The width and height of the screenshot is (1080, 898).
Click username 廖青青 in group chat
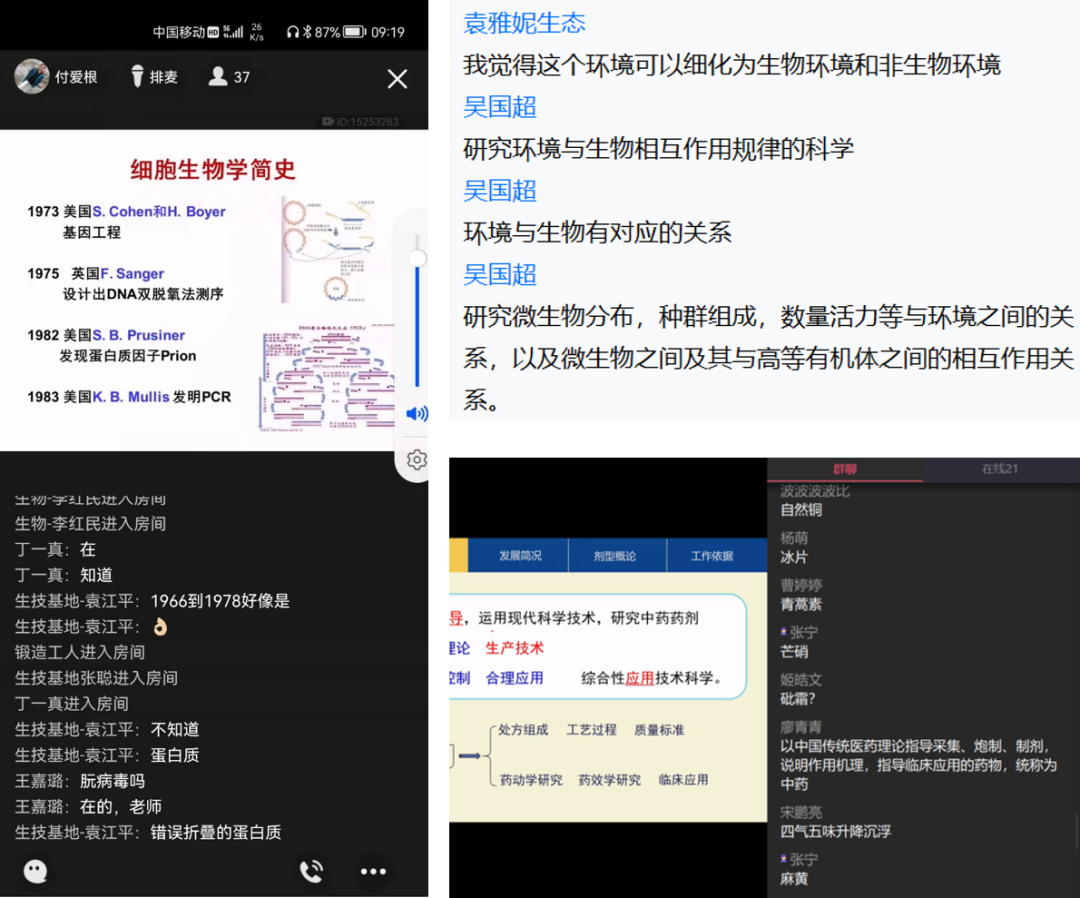801,727
